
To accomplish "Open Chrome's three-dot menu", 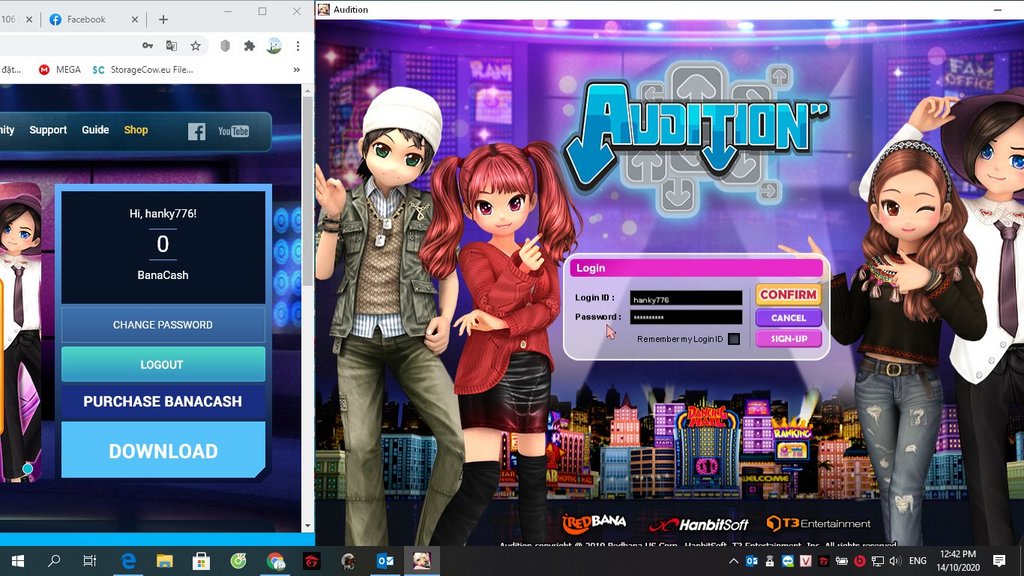I will coord(298,46).
